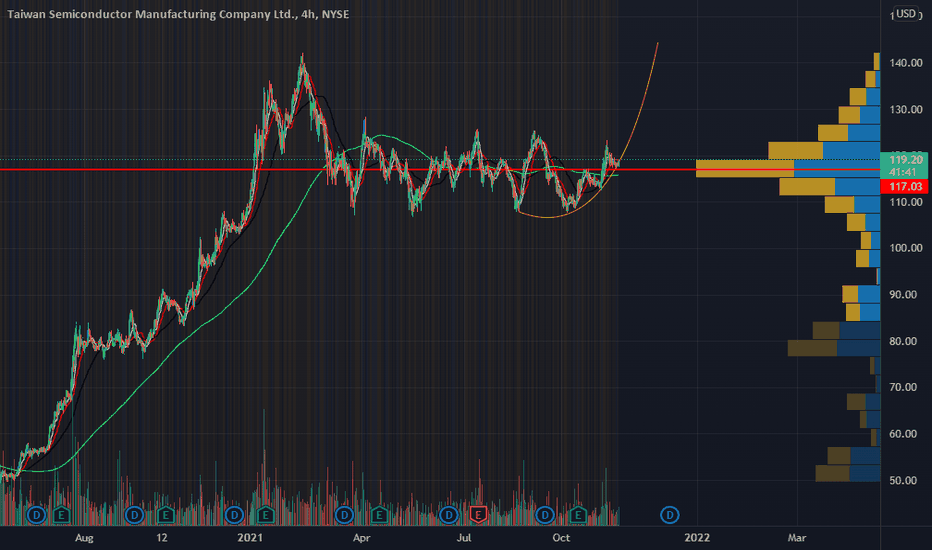This screenshot has width=932, height=550.
Task: Click the 100.00 price axis label
Action: click(906, 248)
